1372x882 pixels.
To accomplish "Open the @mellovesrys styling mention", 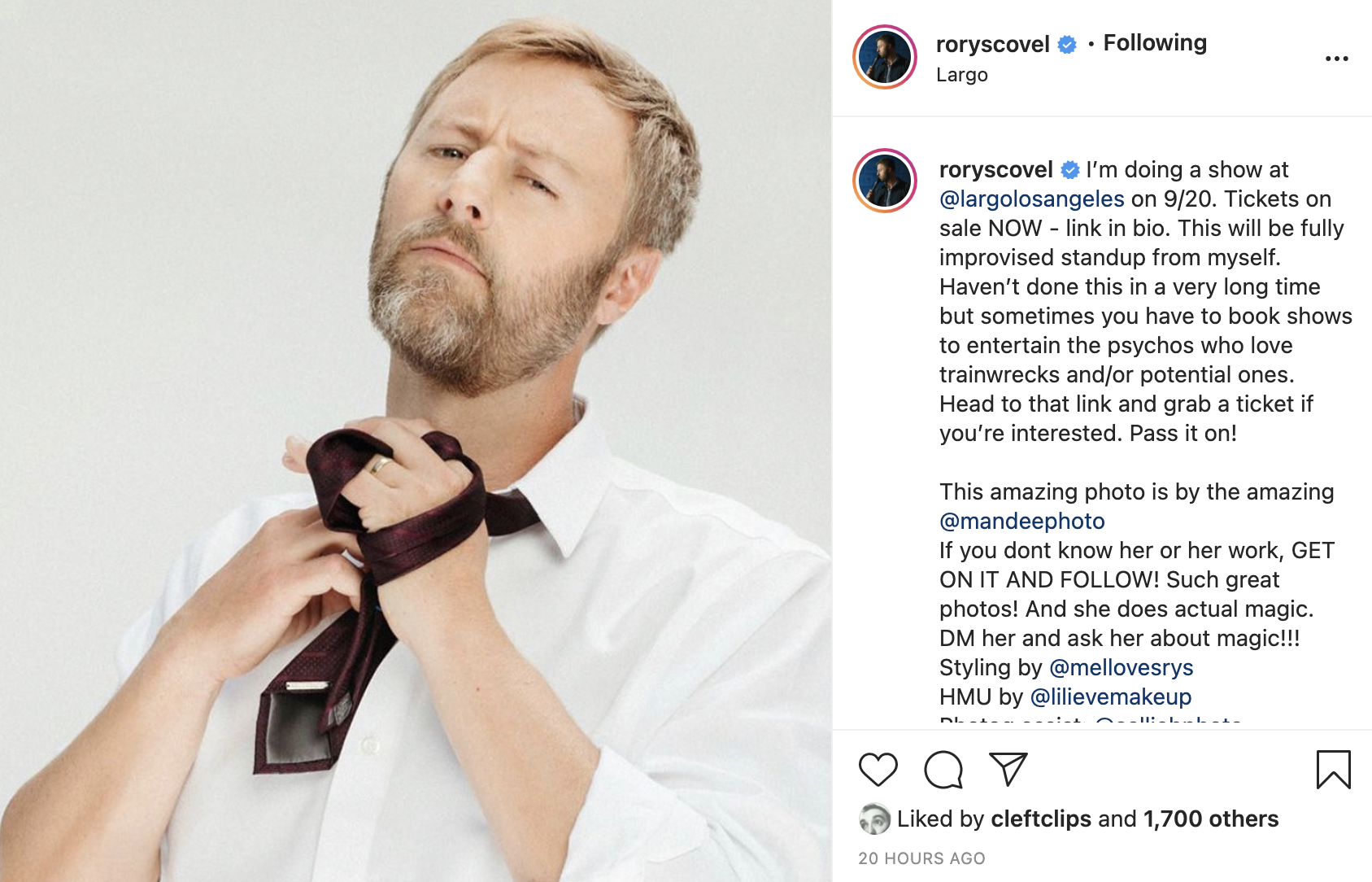I will click(1121, 667).
